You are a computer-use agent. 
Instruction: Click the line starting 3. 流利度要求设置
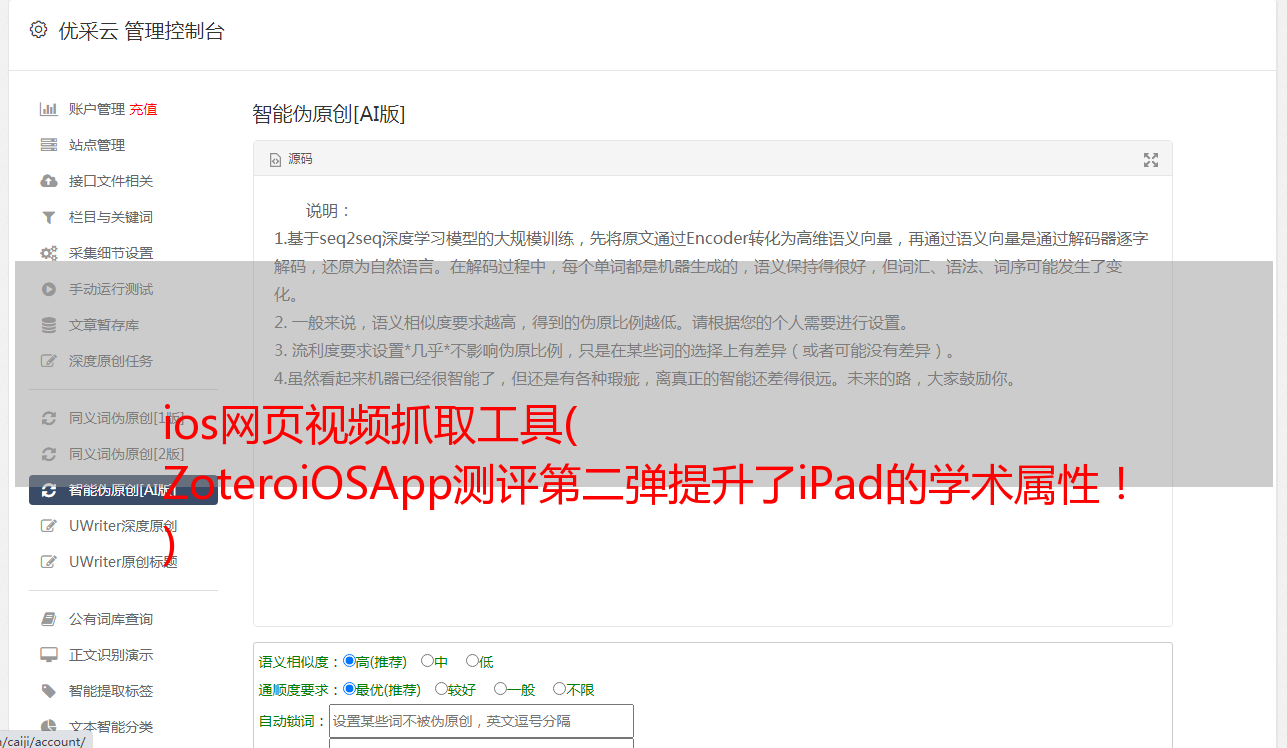click(x=617, y=351)
